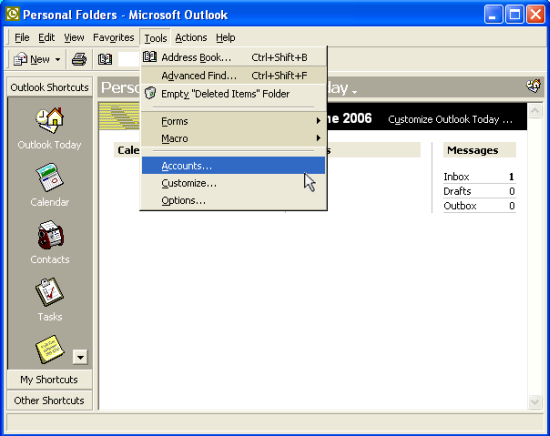Open the Favorites menu
This screenshot has width=550, height=436.
point(113,38)
